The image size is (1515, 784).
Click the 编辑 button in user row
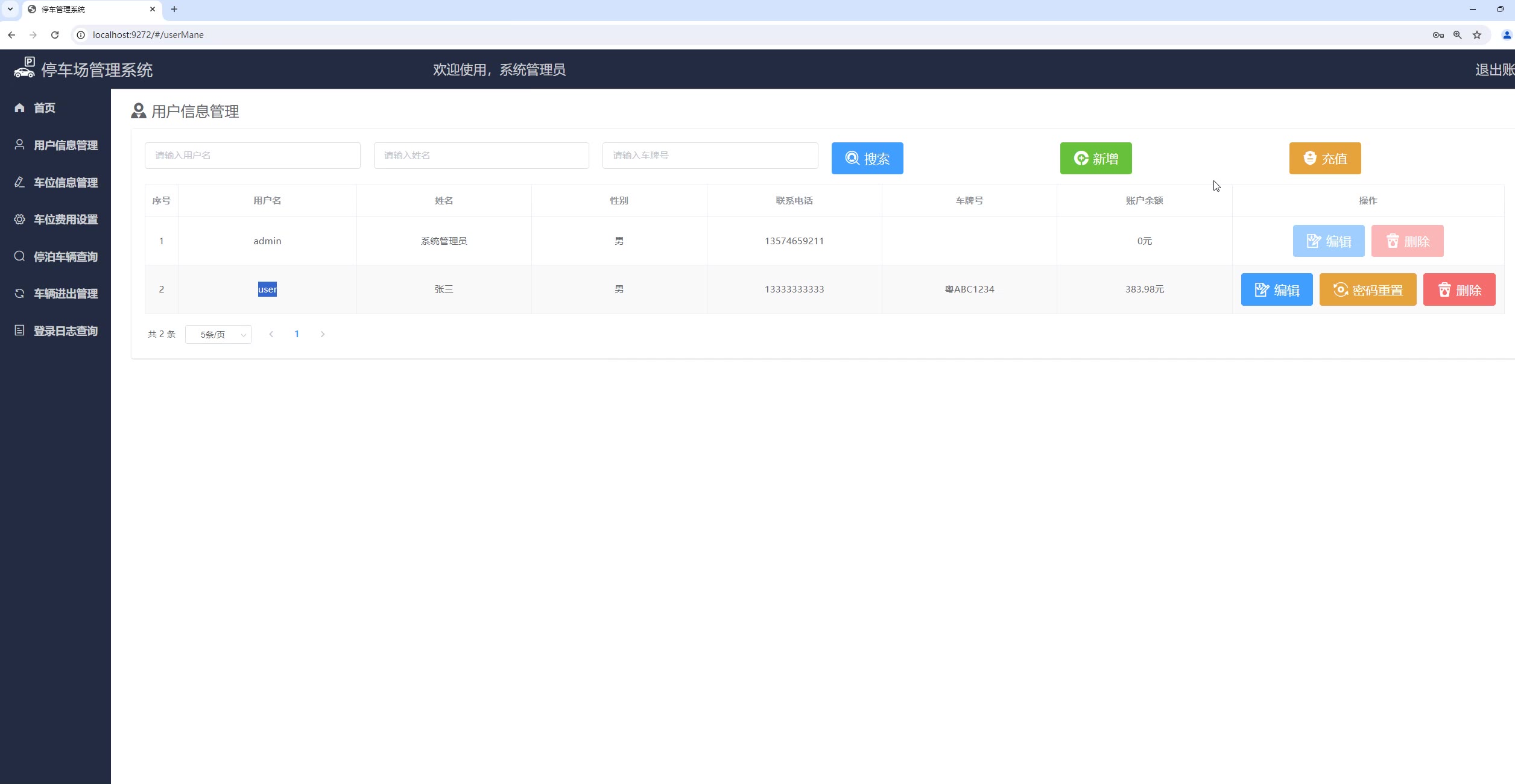pyautogui.click(x=1277, y=290)
